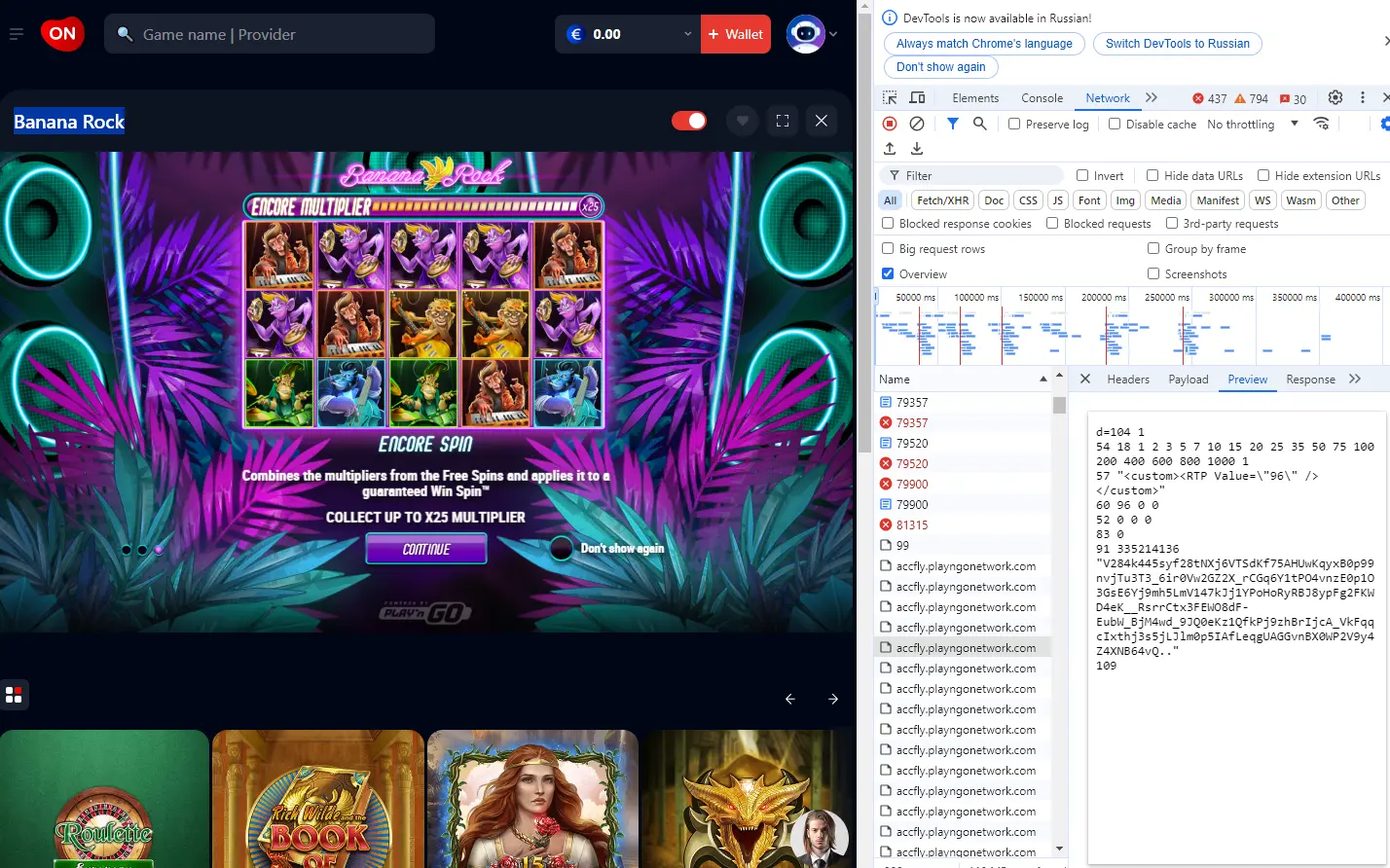Filter requests by Fetch/XHR
Viewport: 1390px width, 868px height.
943,200
